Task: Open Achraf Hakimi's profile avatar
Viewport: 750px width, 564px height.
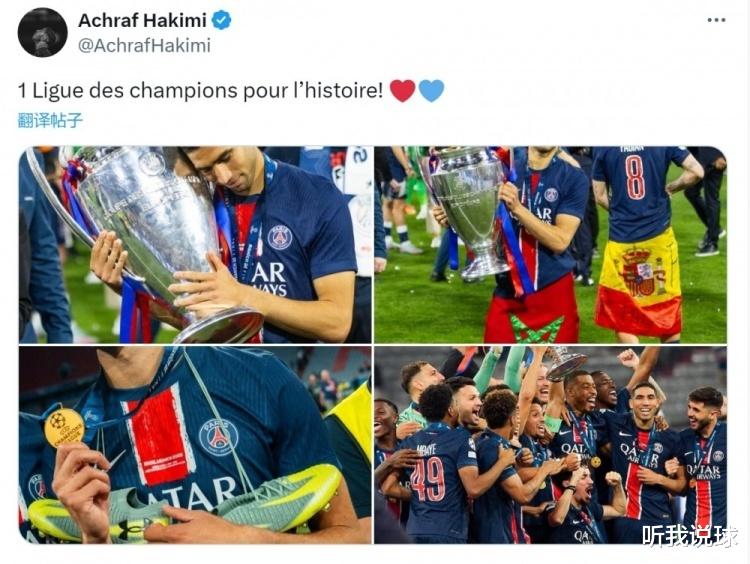Action: point(42,33)
